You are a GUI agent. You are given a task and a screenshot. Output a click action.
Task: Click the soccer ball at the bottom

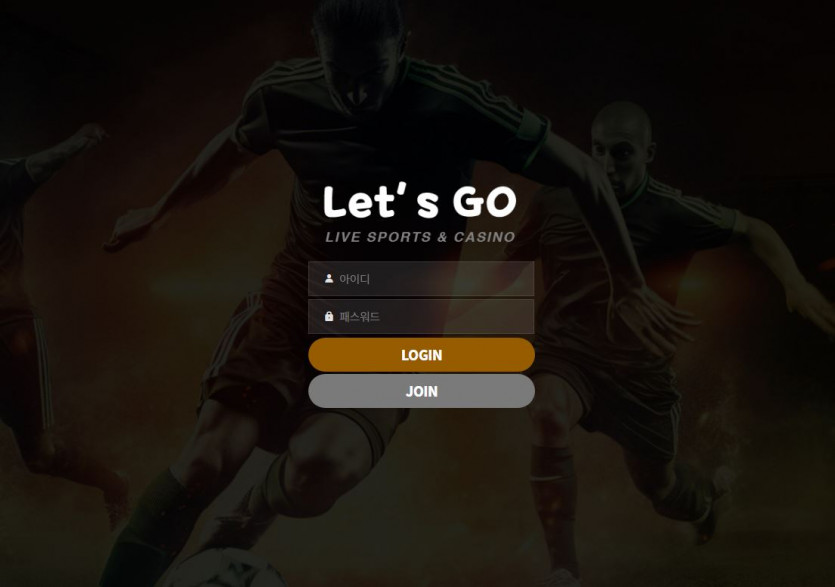pyautogui.click(x=229, y=569)
